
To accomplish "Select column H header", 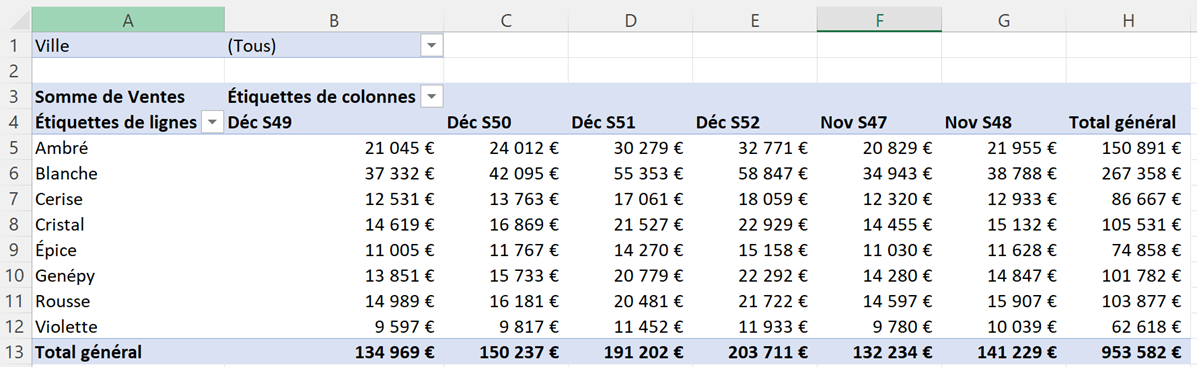I will tap(1129, 23).
